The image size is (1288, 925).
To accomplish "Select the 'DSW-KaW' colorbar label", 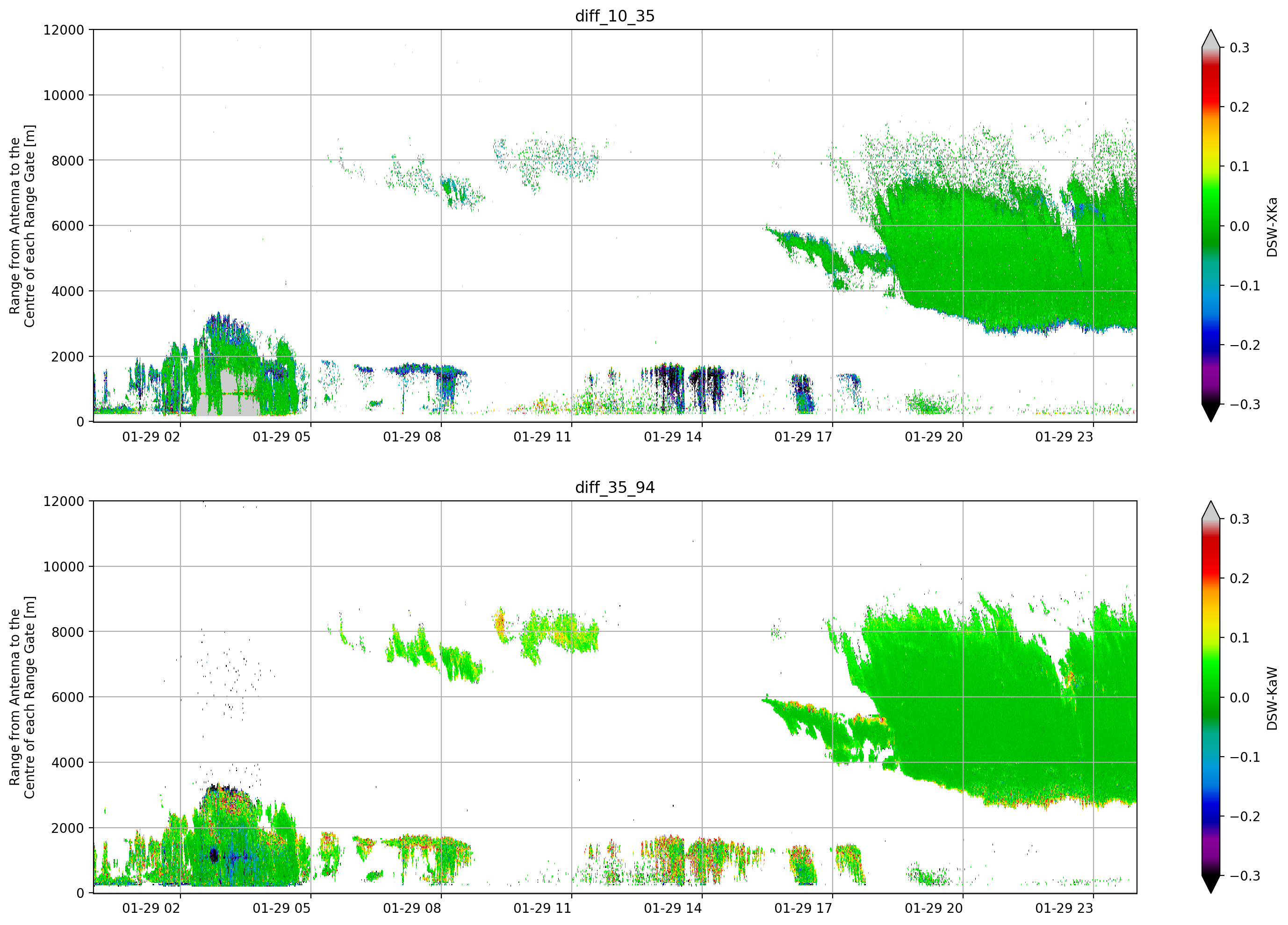I will click(1272, 698).
